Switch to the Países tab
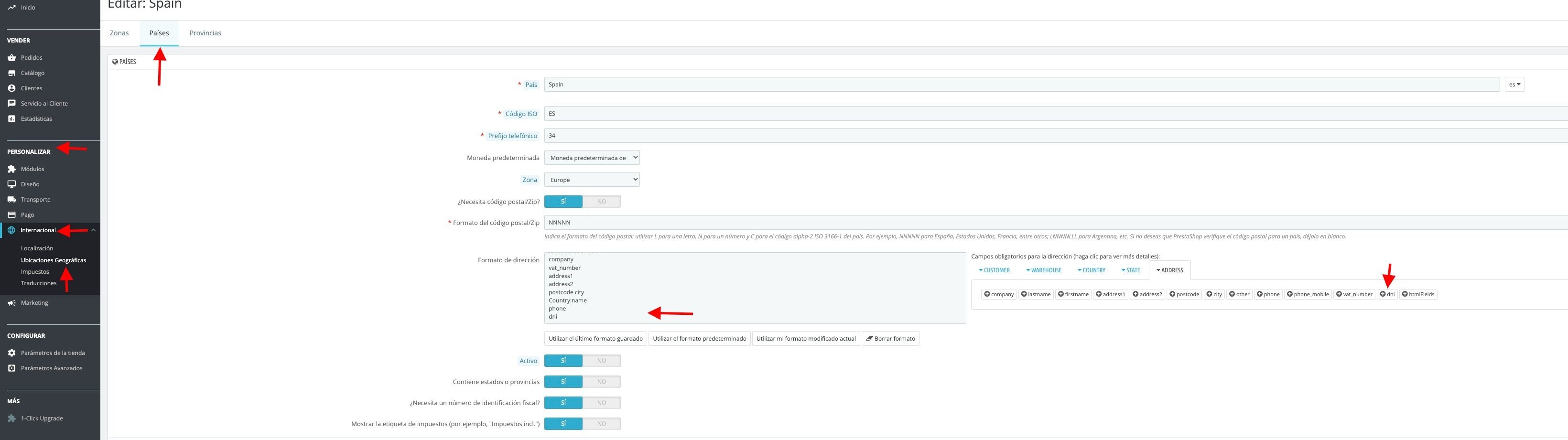This screenshot has width=1568, height=440. point(159,33)
